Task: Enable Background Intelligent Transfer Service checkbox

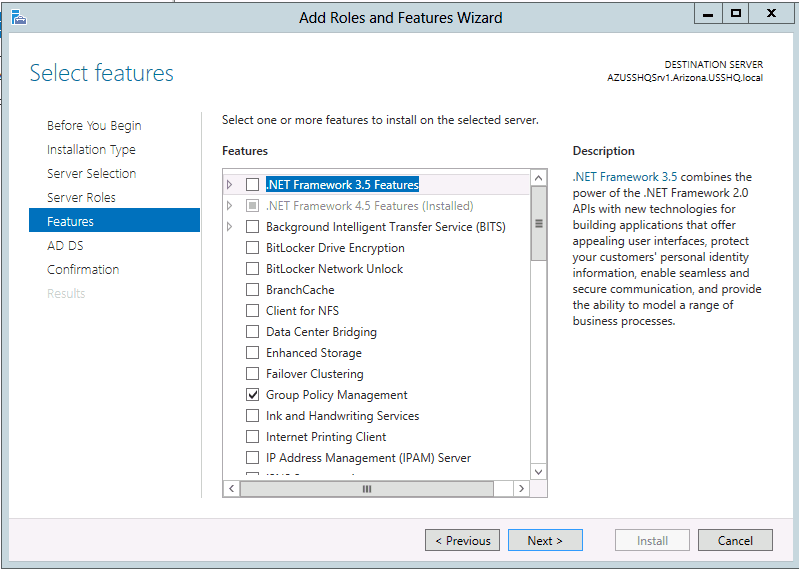Action: coord(252,227)
